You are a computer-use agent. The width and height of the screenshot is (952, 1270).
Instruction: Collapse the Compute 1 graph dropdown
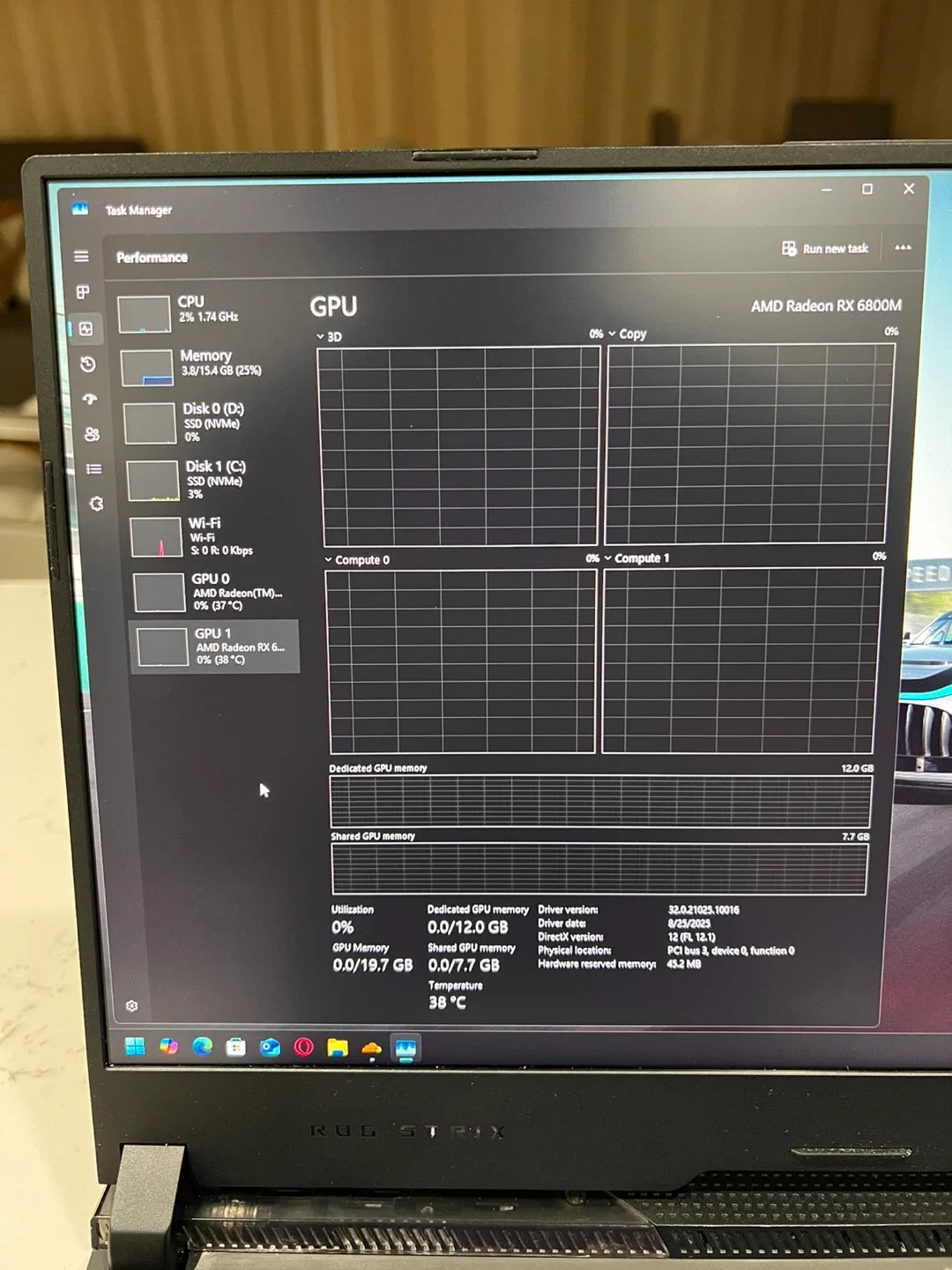(607, 557)
